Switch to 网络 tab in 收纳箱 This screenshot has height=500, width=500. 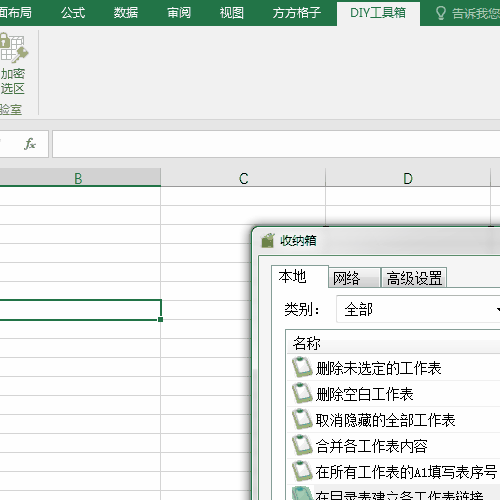click(x=354, y=278)
